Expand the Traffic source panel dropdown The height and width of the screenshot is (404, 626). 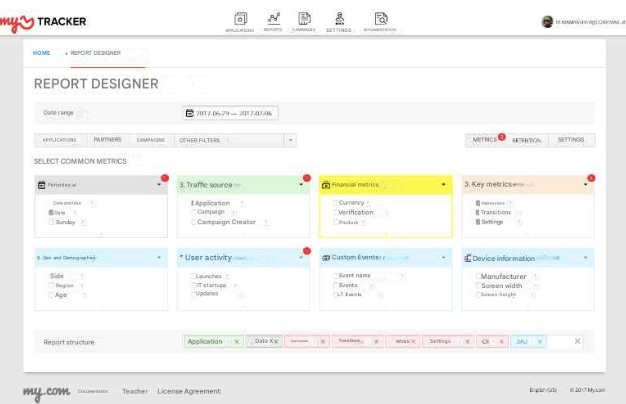tap(301, 185)
